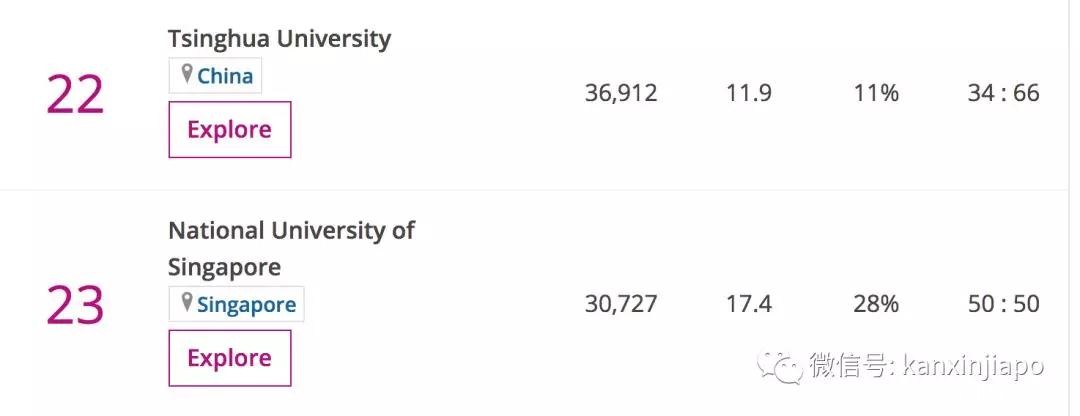Image resolution: width=1080 pixels, height=416 pixels.
Task: Click the 11% international students value
Action: [x=876, y=93]
